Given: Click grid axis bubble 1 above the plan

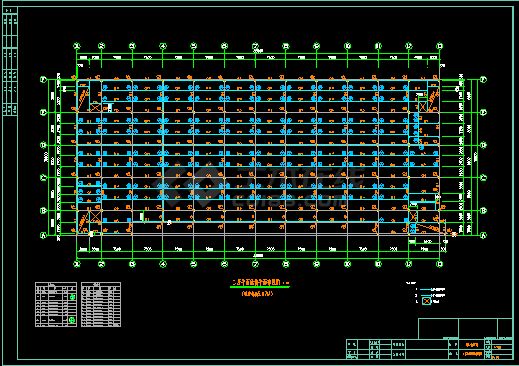Looking at the screenshot, I should [77, 46].
